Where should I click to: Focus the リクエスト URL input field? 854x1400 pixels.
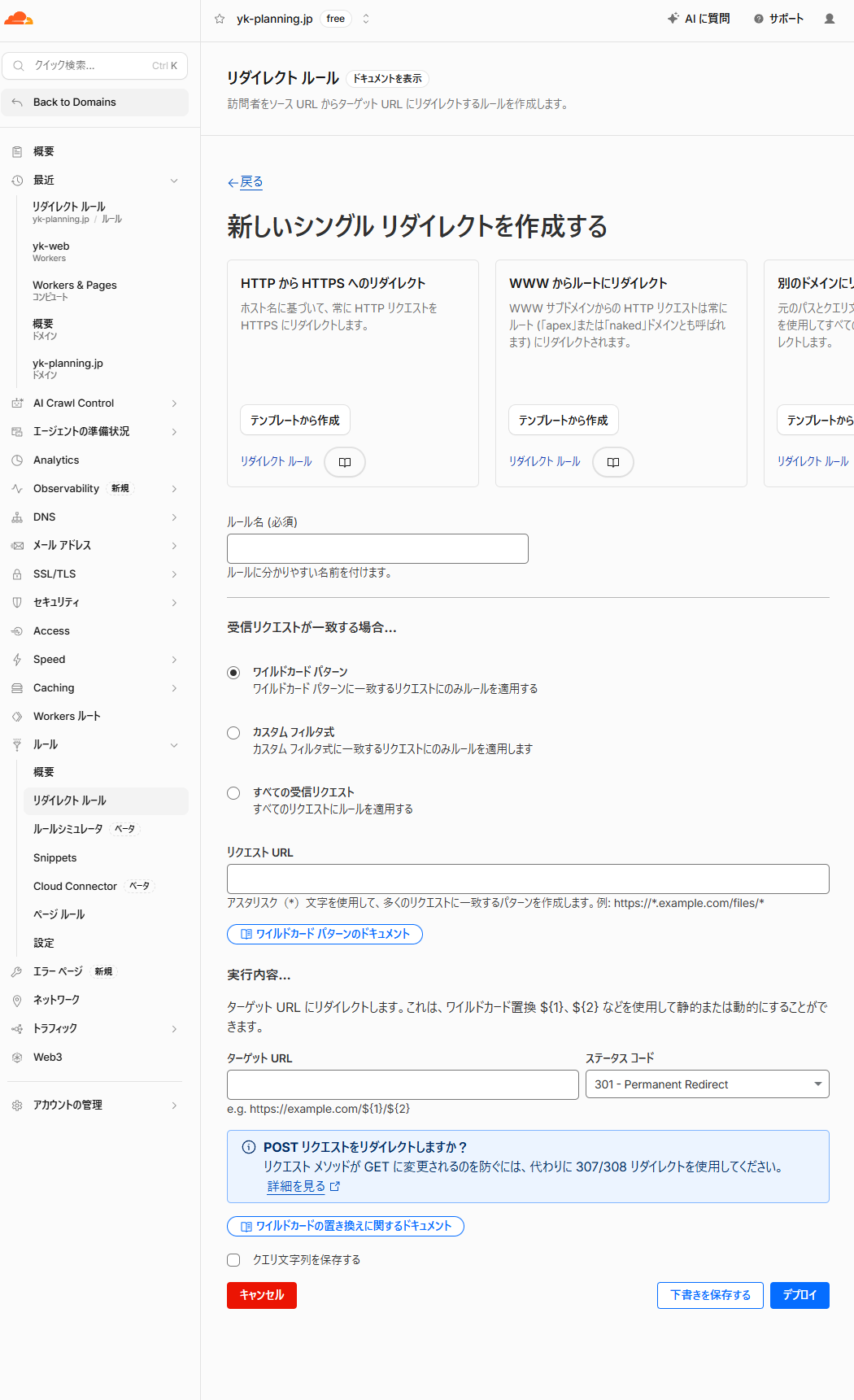528,879
